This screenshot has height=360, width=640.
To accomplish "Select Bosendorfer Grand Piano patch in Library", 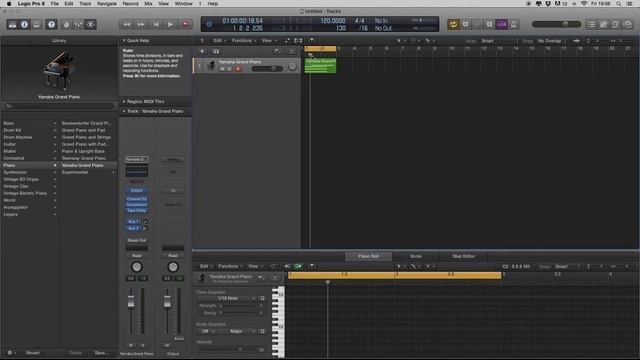I will coord(87,123).
